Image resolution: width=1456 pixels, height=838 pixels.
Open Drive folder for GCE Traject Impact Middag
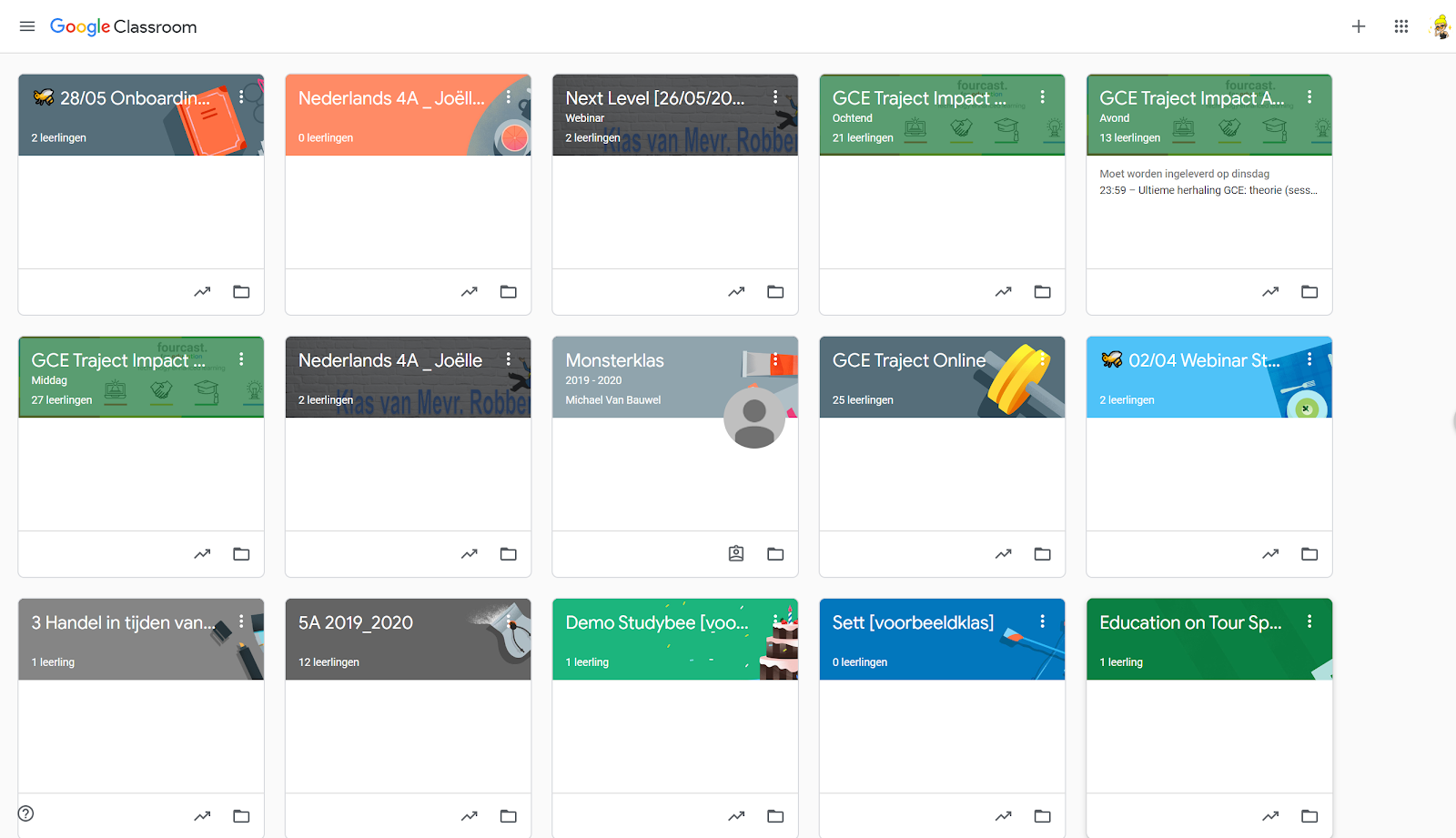(241, 554)
